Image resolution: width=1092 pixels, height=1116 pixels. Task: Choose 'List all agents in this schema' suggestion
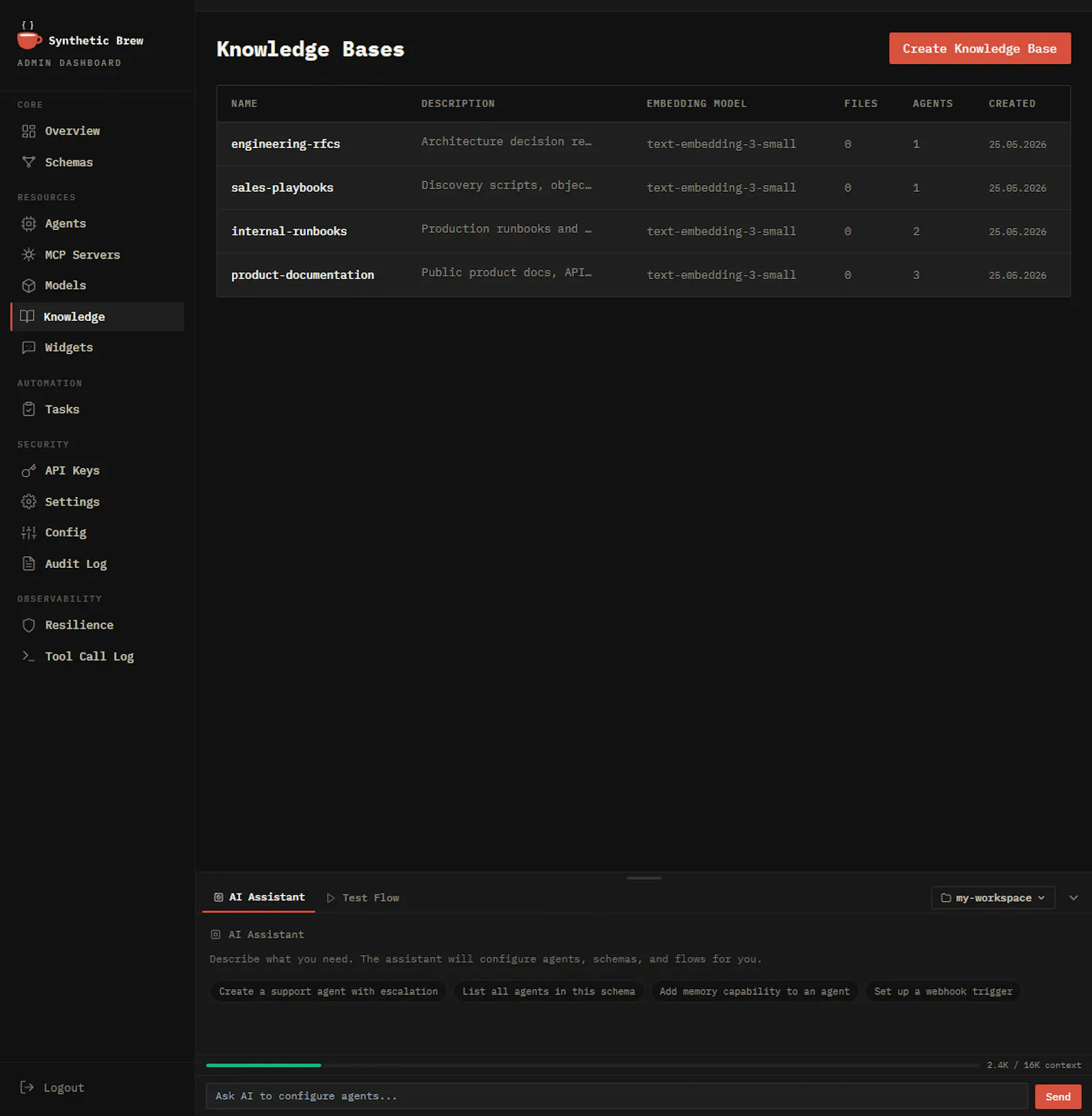pyautogui.click(x=548, y=991)
